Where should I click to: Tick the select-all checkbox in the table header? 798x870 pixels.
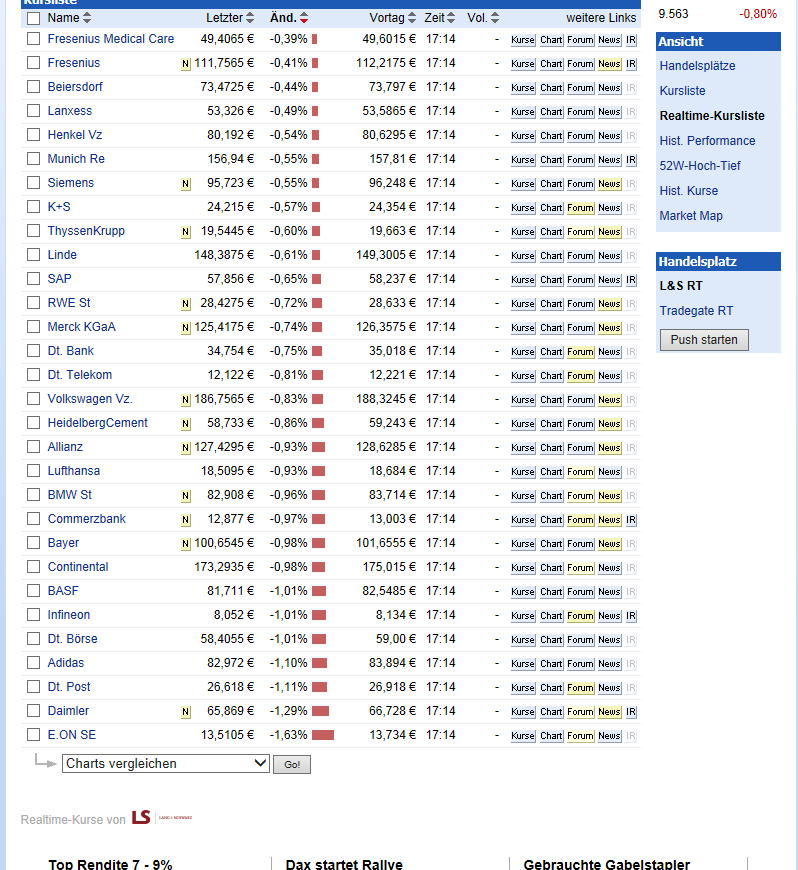coord(34,18)
